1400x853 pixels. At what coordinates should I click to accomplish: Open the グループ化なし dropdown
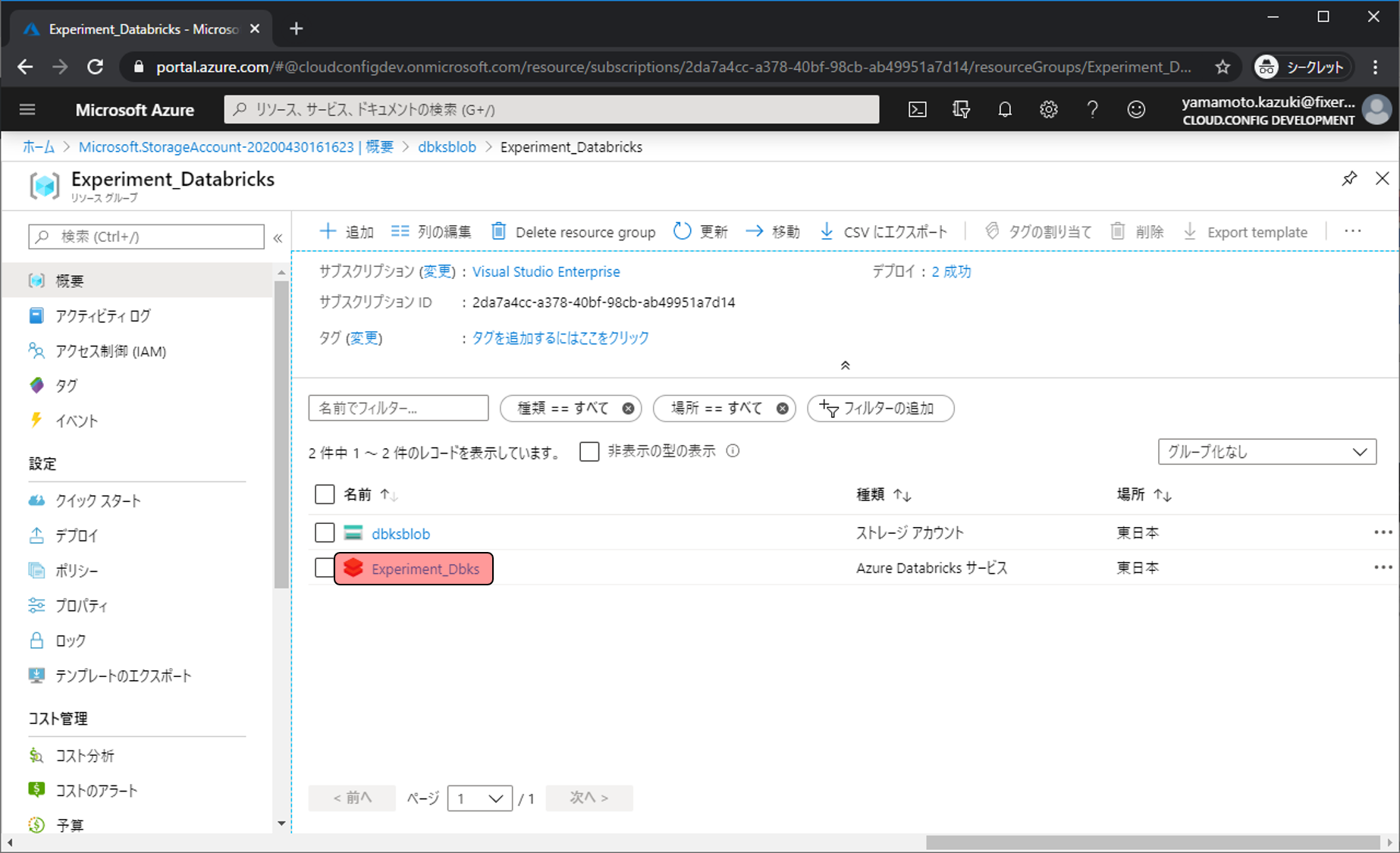click(1267, 452)
